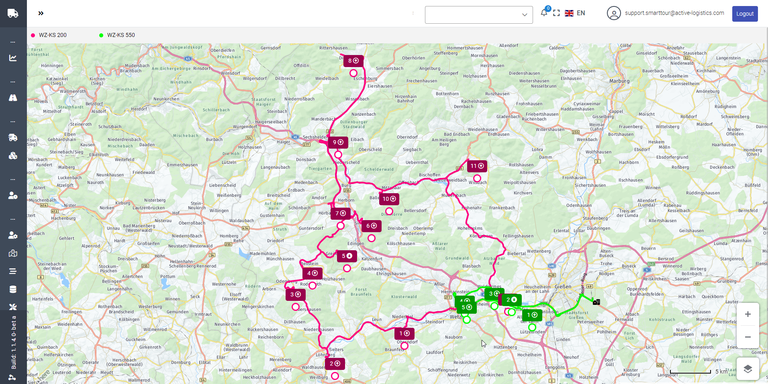768x384 pixels.
Task: Click the truck logo in sidebar header
Action: click(x=13, y=13)
